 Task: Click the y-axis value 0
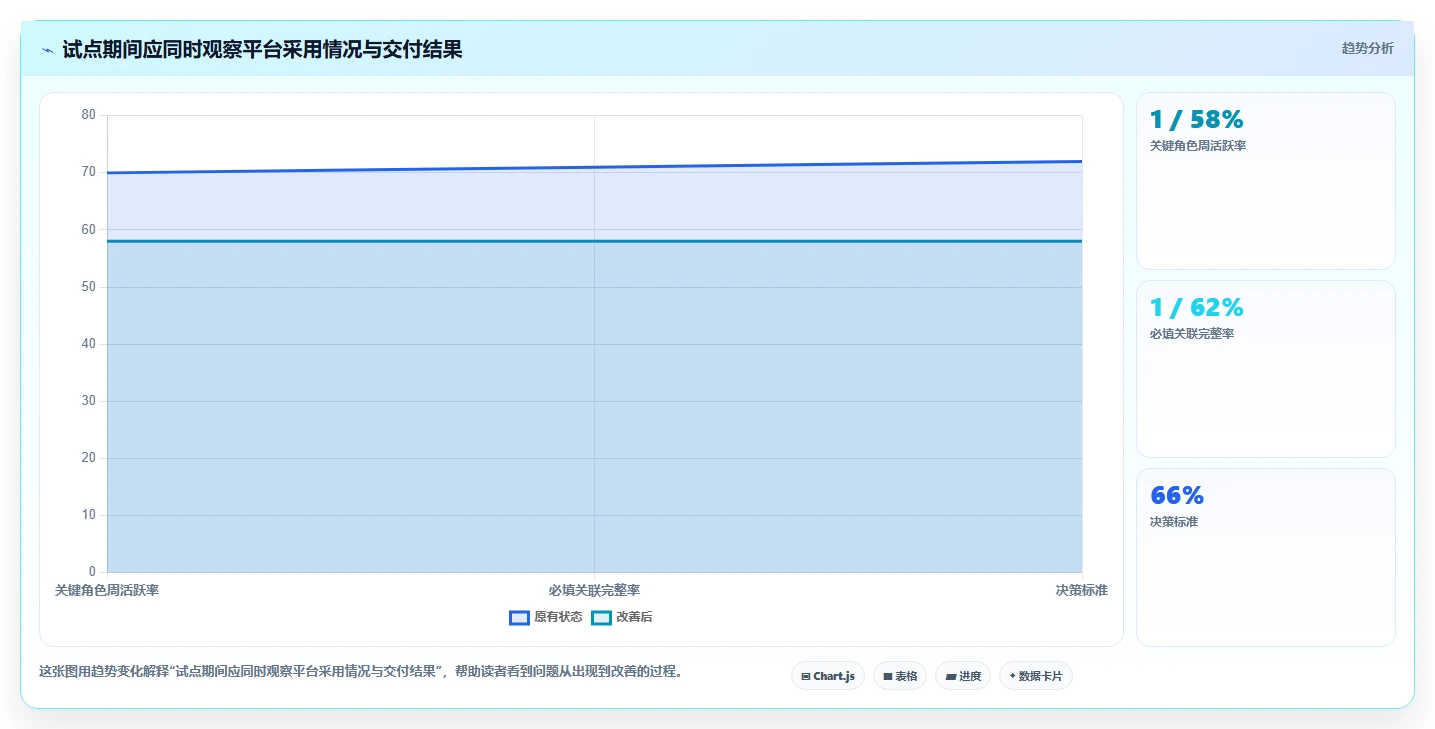tap(92, 572)
